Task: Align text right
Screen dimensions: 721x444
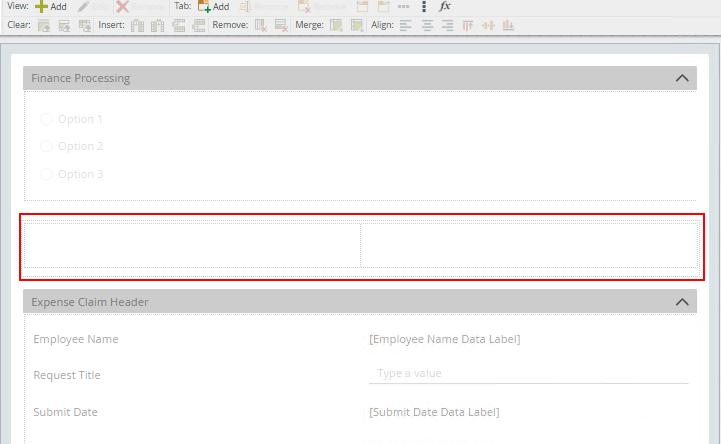Action: coord(447,25)
